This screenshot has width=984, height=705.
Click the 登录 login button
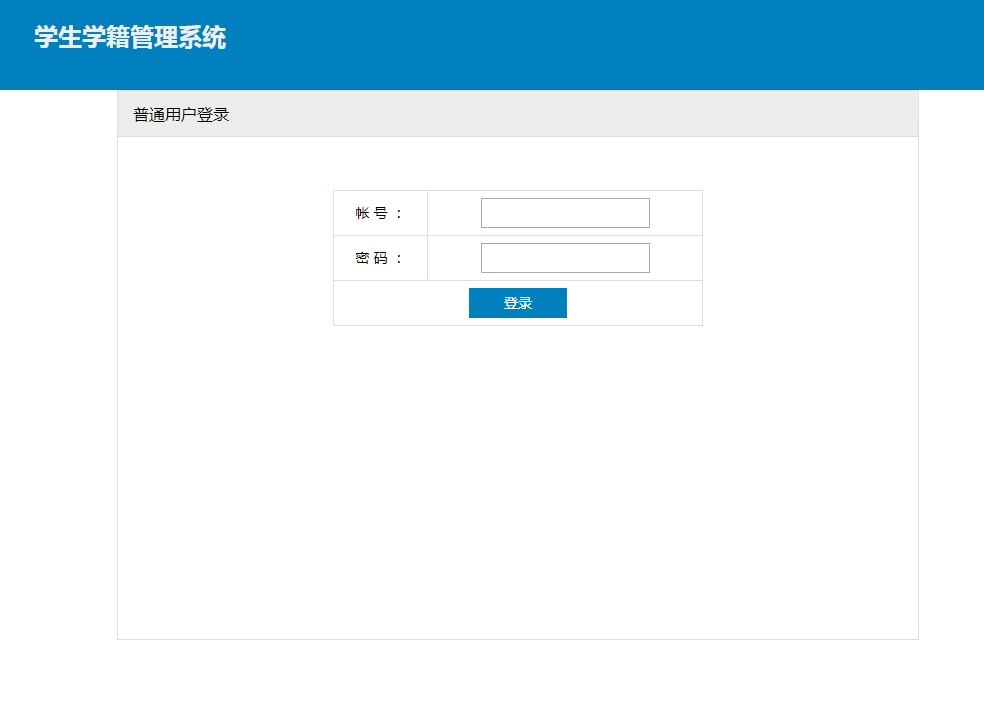pos(518,303)
